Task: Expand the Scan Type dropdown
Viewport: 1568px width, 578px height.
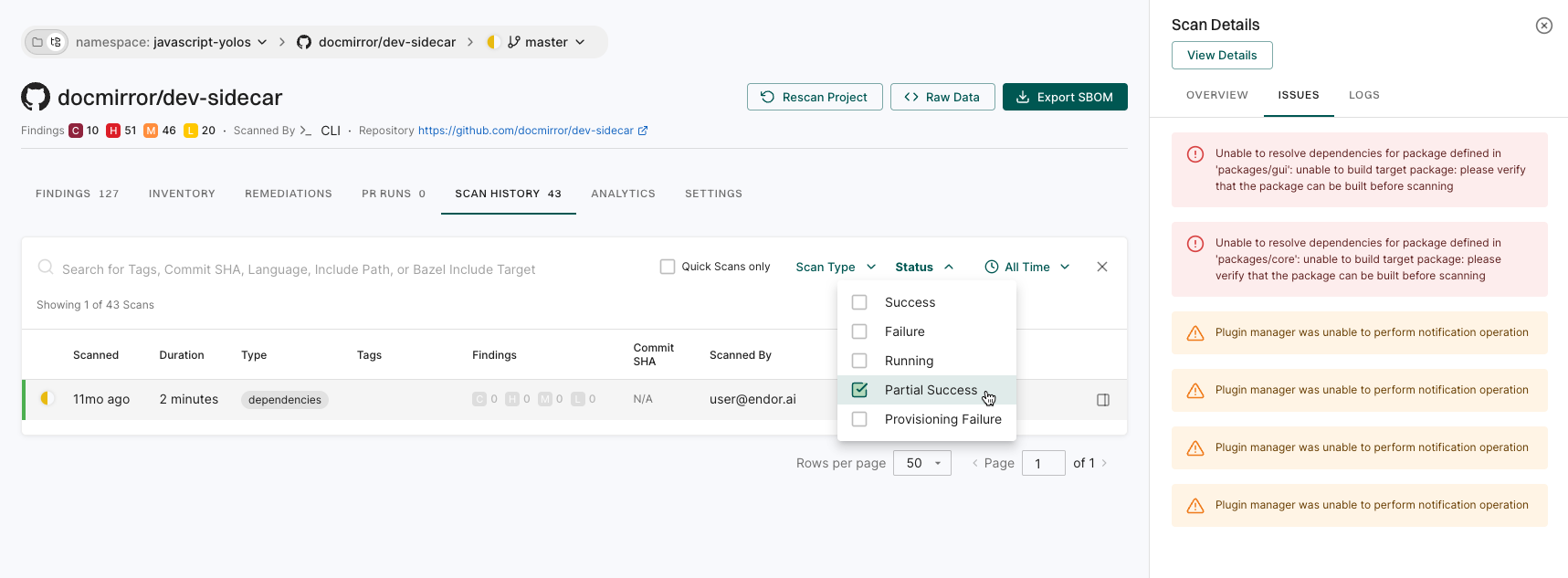Action: click(836, 267)
